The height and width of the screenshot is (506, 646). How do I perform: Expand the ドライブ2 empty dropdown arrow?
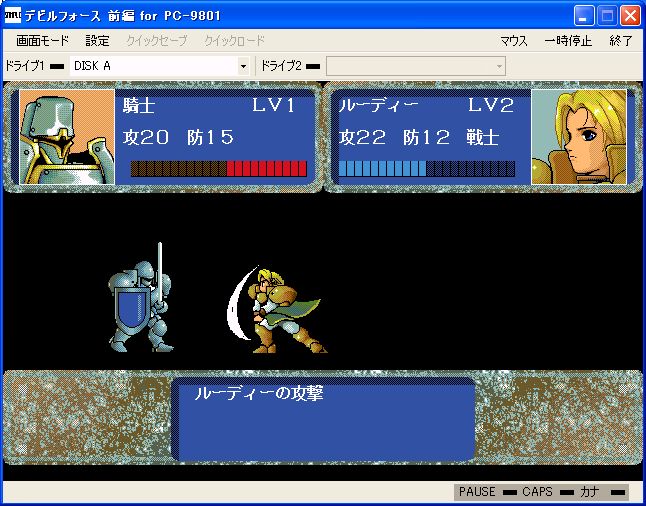click(x=499, y=66)
